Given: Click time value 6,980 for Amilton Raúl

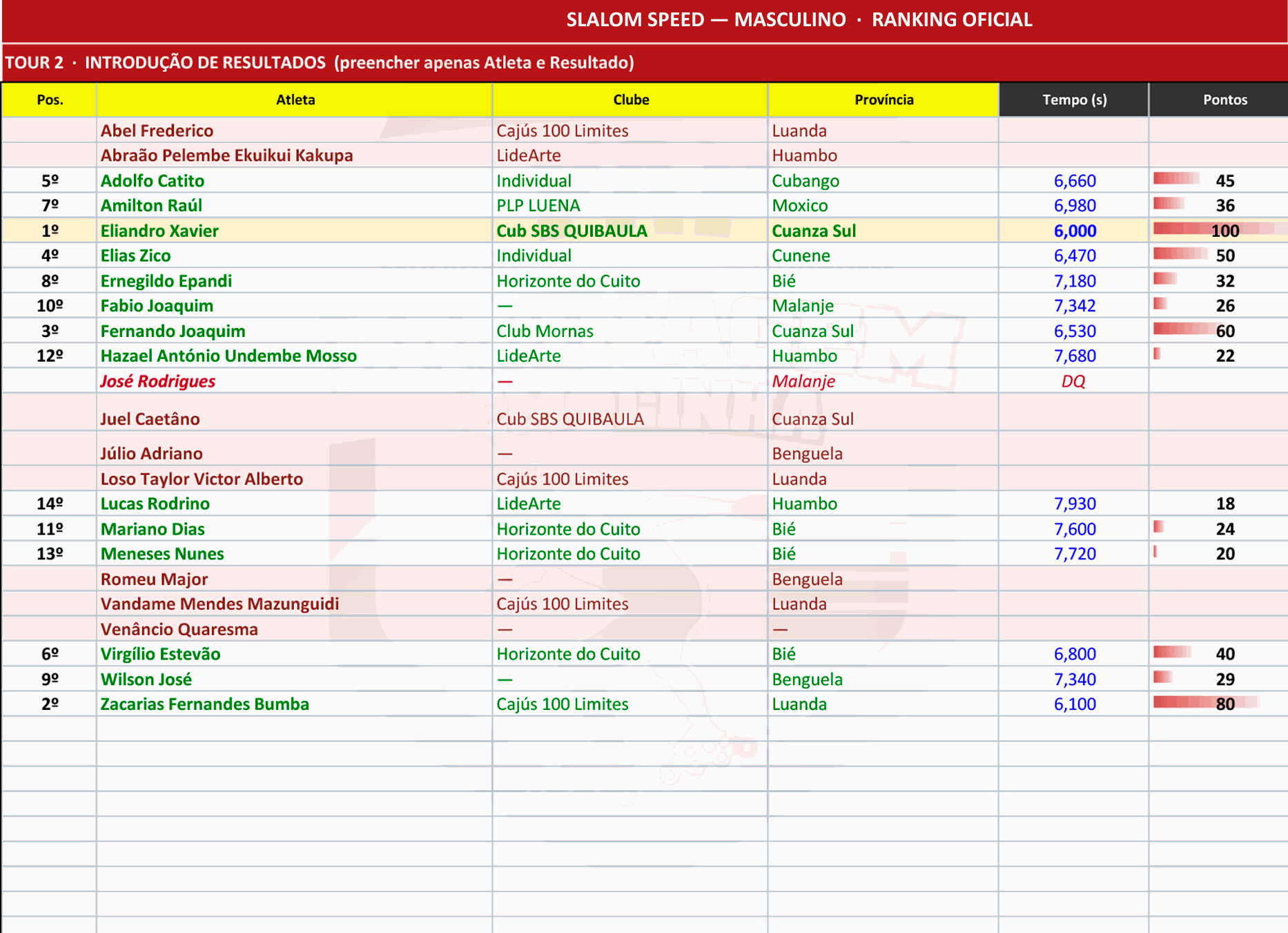Looking at the screenshot, I should pyautogui.click(x=1075, y=205).
